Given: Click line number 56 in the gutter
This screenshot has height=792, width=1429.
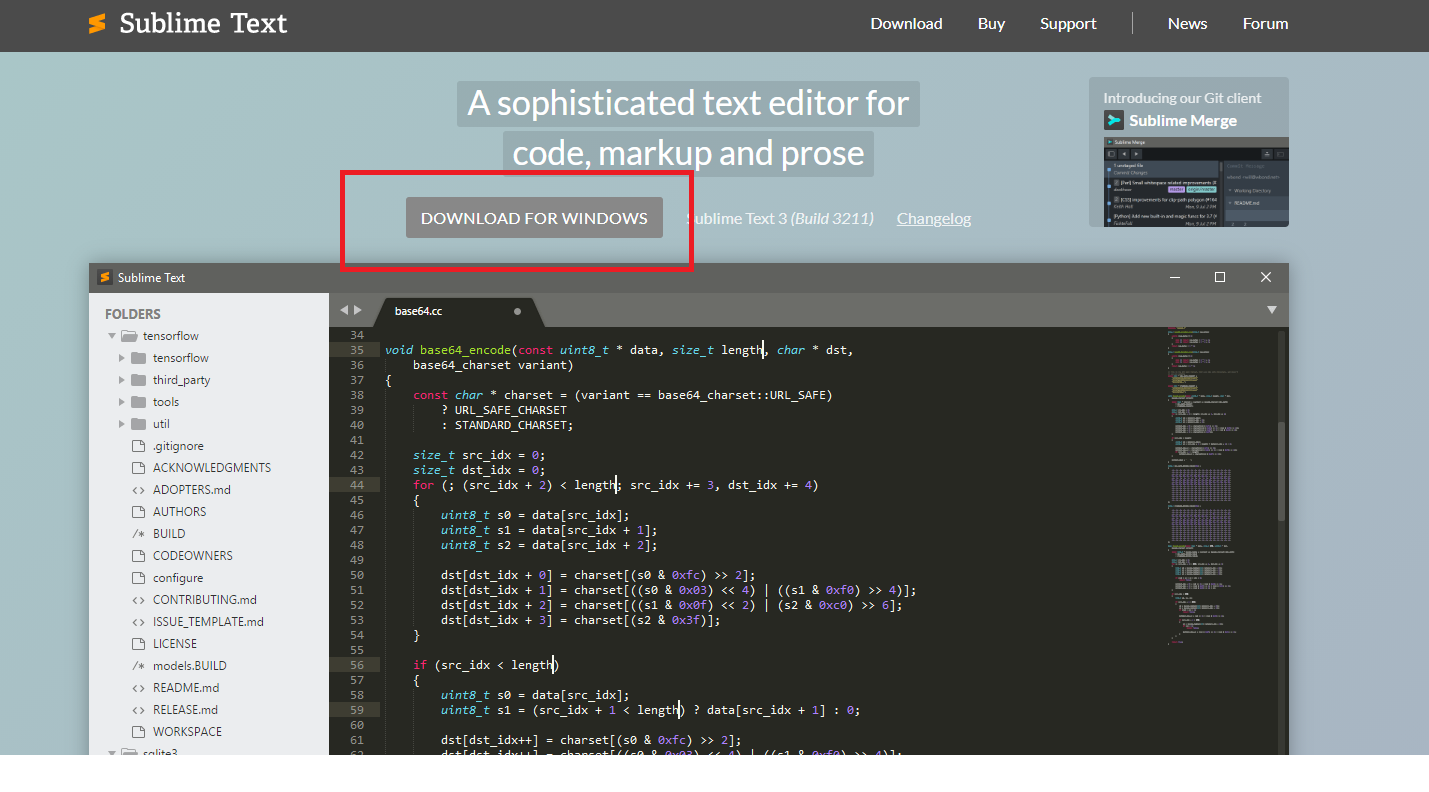Looking at the screenshot, I should [357, 665].
